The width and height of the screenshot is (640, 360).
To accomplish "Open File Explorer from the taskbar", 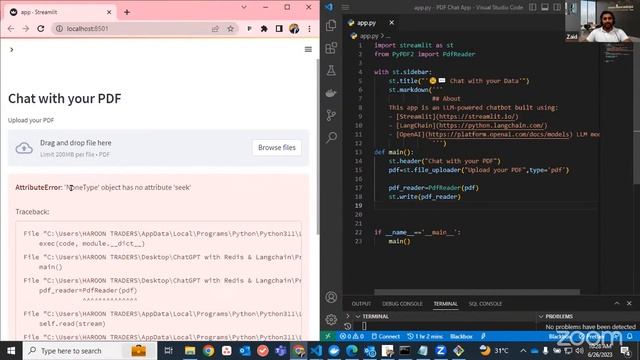I will [190, 351].
